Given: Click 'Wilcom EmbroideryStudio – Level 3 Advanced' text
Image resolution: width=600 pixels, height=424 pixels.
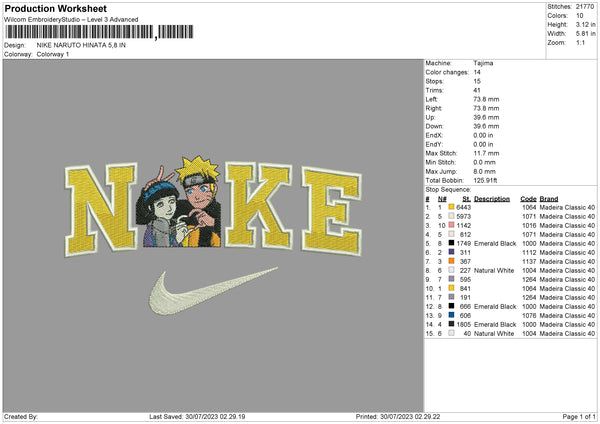Looking at the screenshot, I should (x=71, y=20).
